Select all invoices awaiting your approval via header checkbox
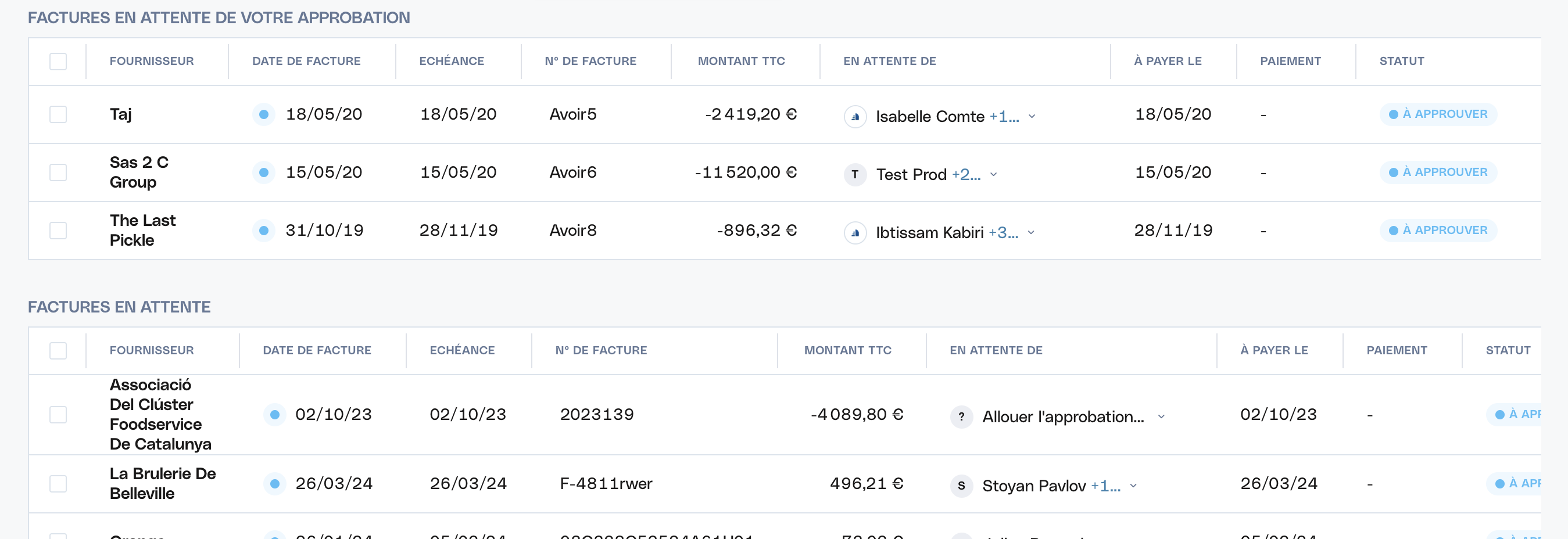The height and width of the screenshot is (539, 1568). pos(58,62)
